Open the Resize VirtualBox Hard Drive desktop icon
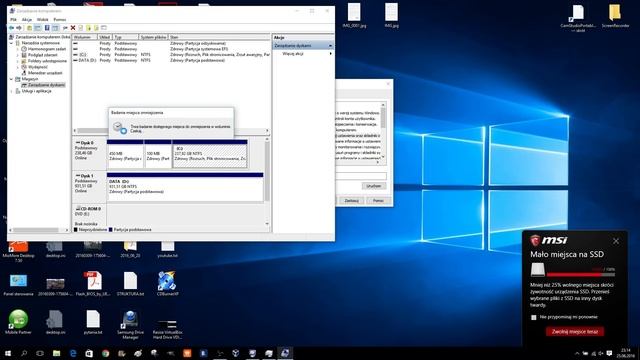 (x=167, y=328)
